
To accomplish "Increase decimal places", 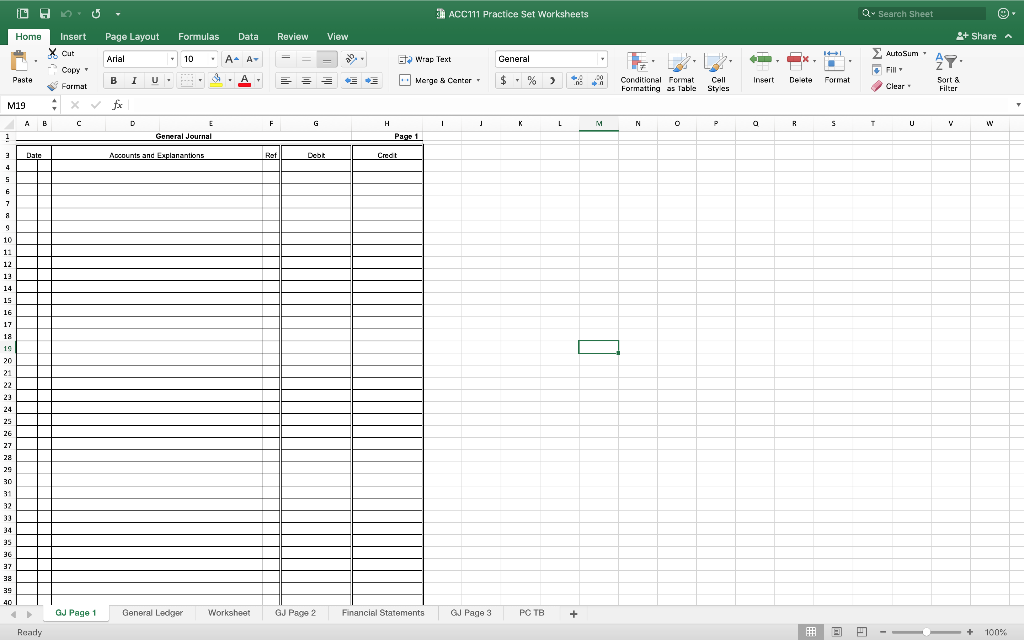I will coord(577,80).
